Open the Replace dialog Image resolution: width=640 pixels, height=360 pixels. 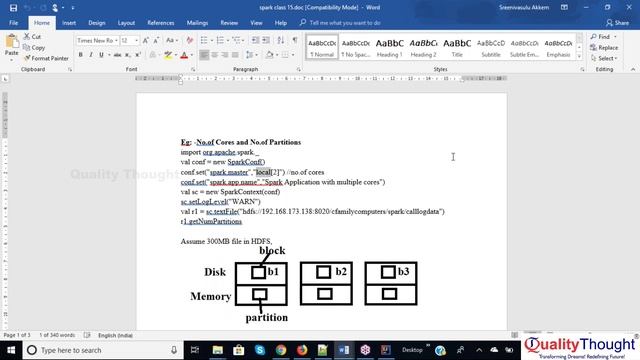click(604, 47)
